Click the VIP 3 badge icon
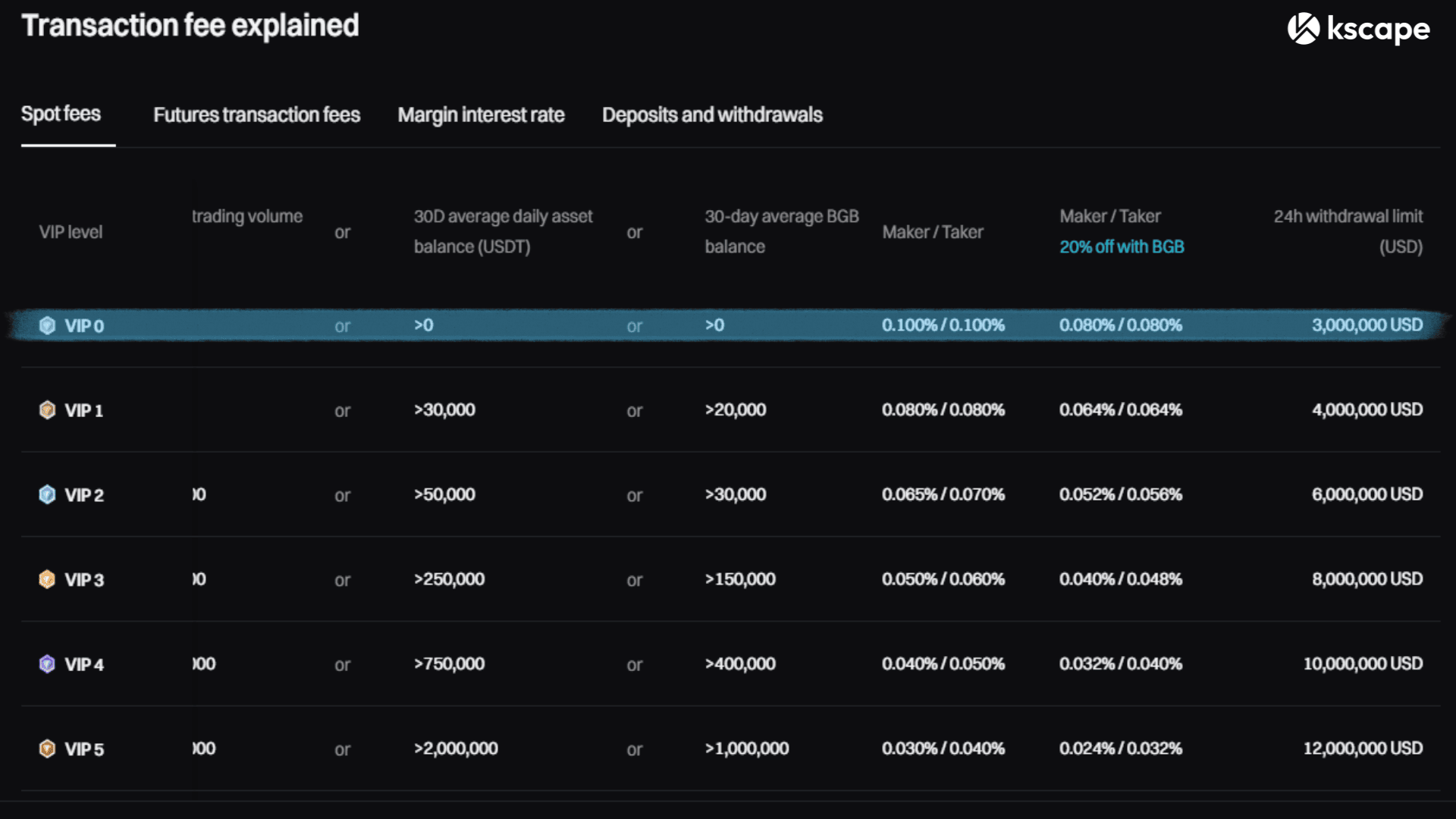Screen dimensions: 1456x819 (x=47, y=579)
